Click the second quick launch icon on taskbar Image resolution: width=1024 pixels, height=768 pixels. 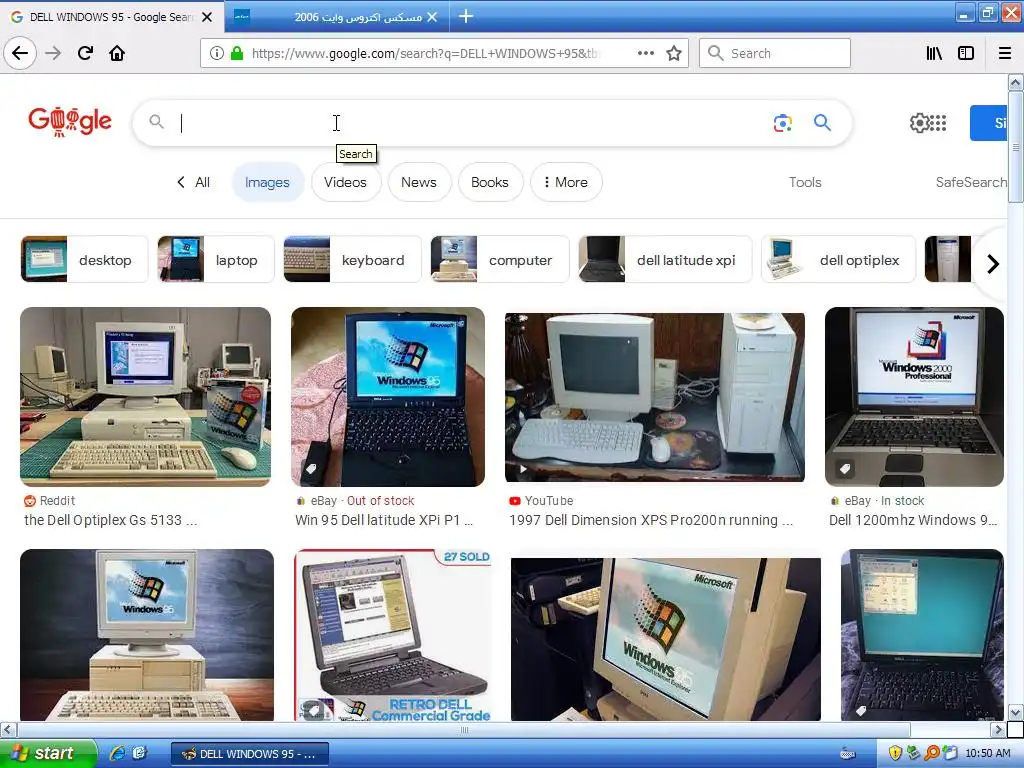coord(140,753)
